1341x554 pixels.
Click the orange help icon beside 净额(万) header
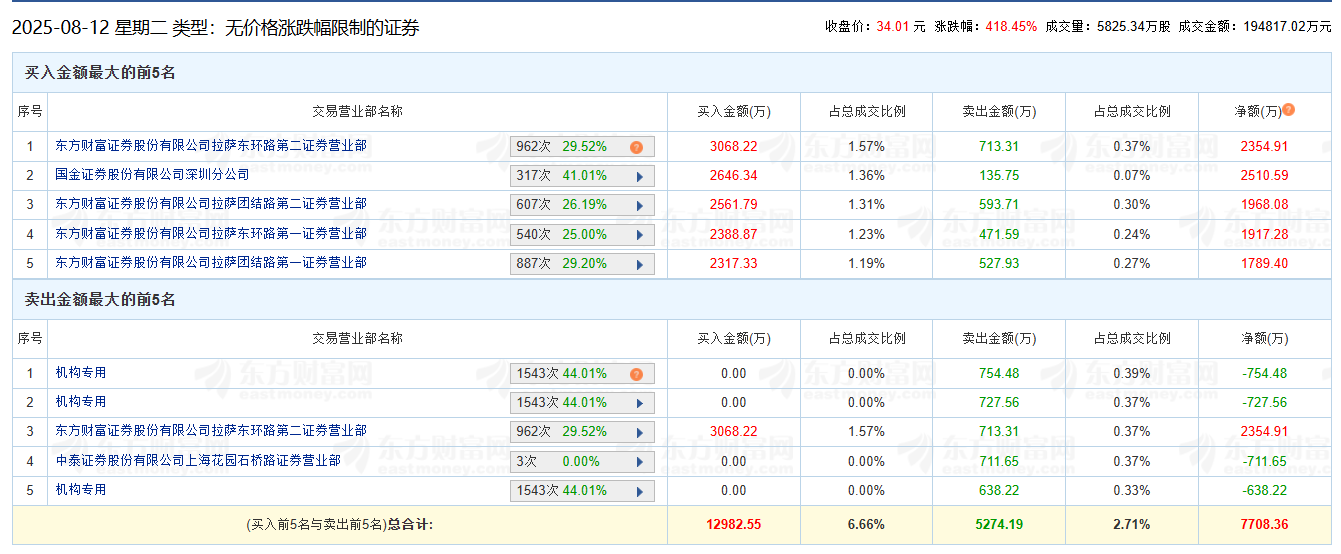1289,110
